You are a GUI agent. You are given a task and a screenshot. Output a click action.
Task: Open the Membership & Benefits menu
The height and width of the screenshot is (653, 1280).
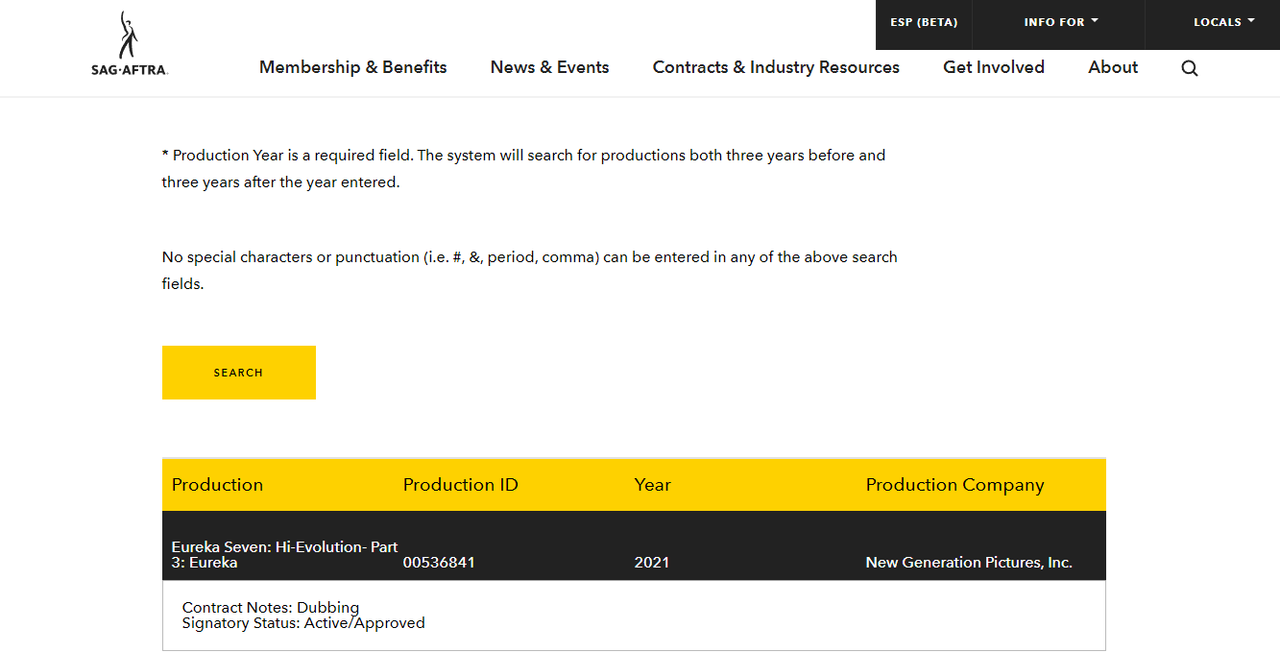click(x=353, y=67)
